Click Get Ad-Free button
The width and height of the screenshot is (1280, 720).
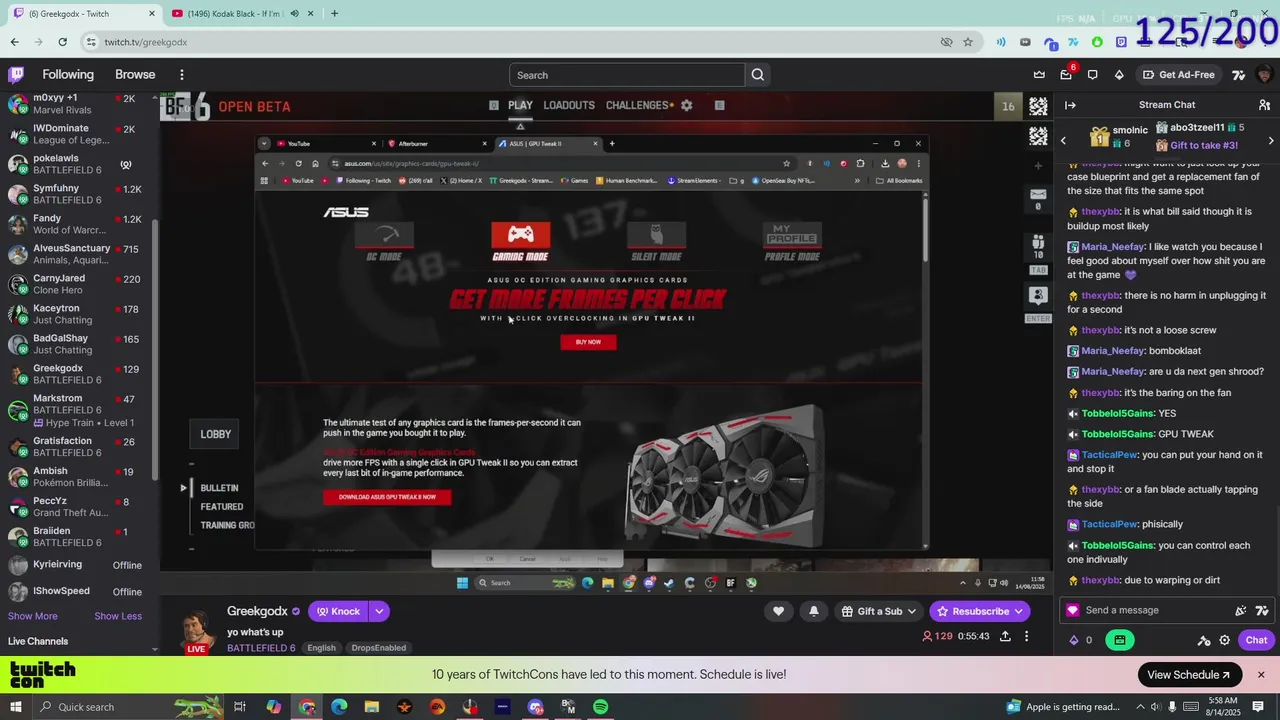click(x=1179, y=75)
